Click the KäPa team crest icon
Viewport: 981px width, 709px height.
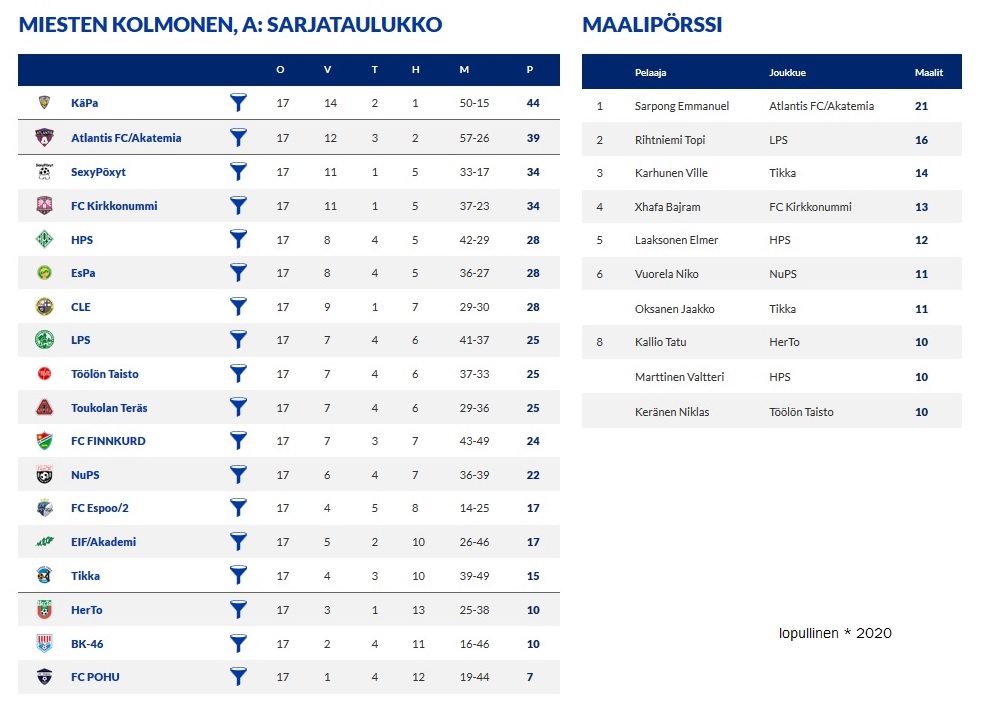click(44, 103)
